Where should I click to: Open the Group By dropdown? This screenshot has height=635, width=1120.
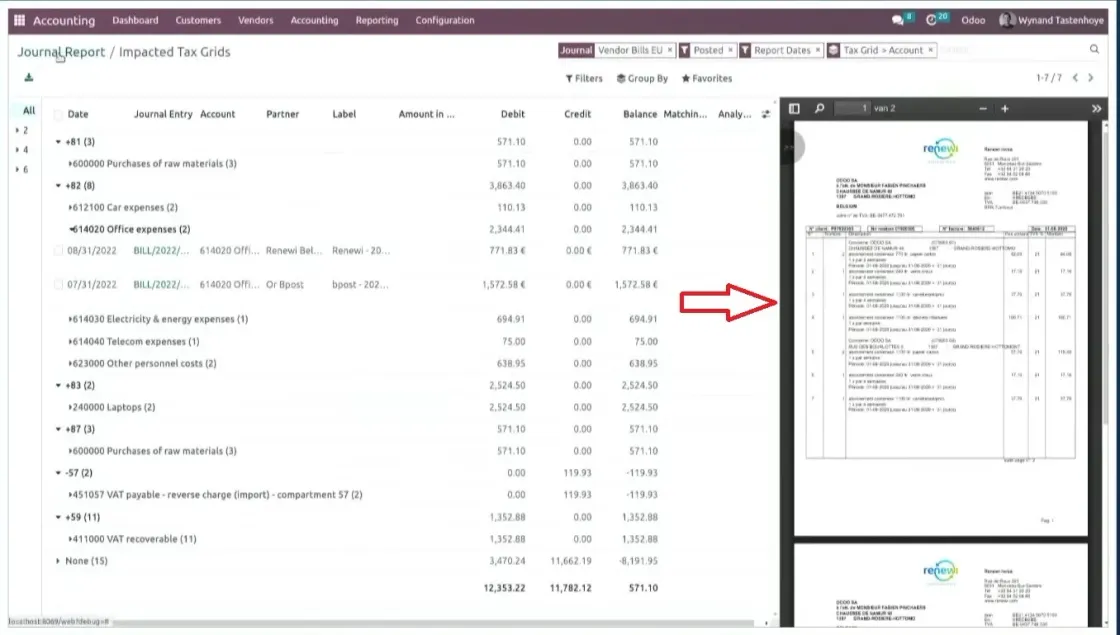642,79
